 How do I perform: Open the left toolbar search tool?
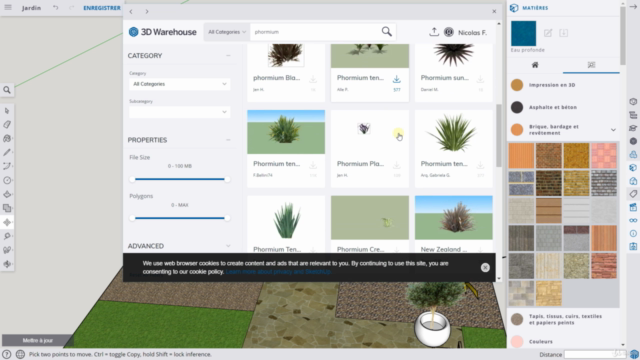7,90
